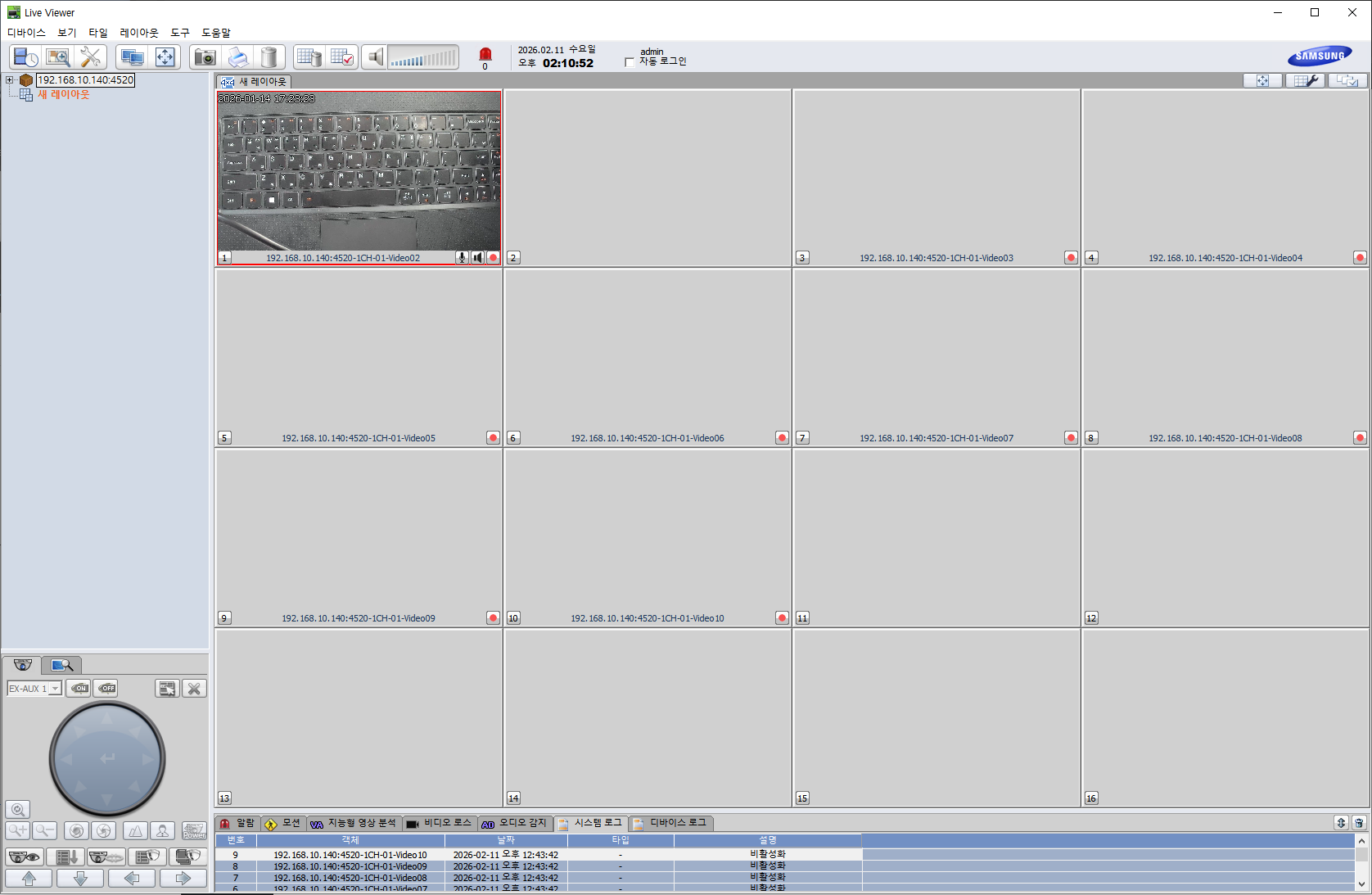Click the red alarm siren indicator

click(485, 54)
